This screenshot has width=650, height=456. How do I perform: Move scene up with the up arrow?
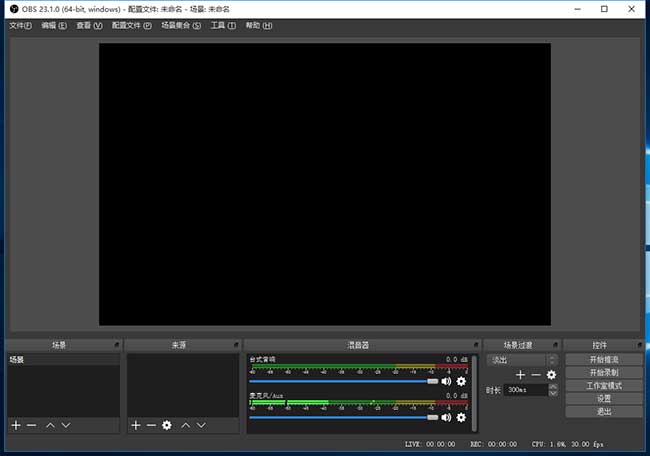coord(50,425)
